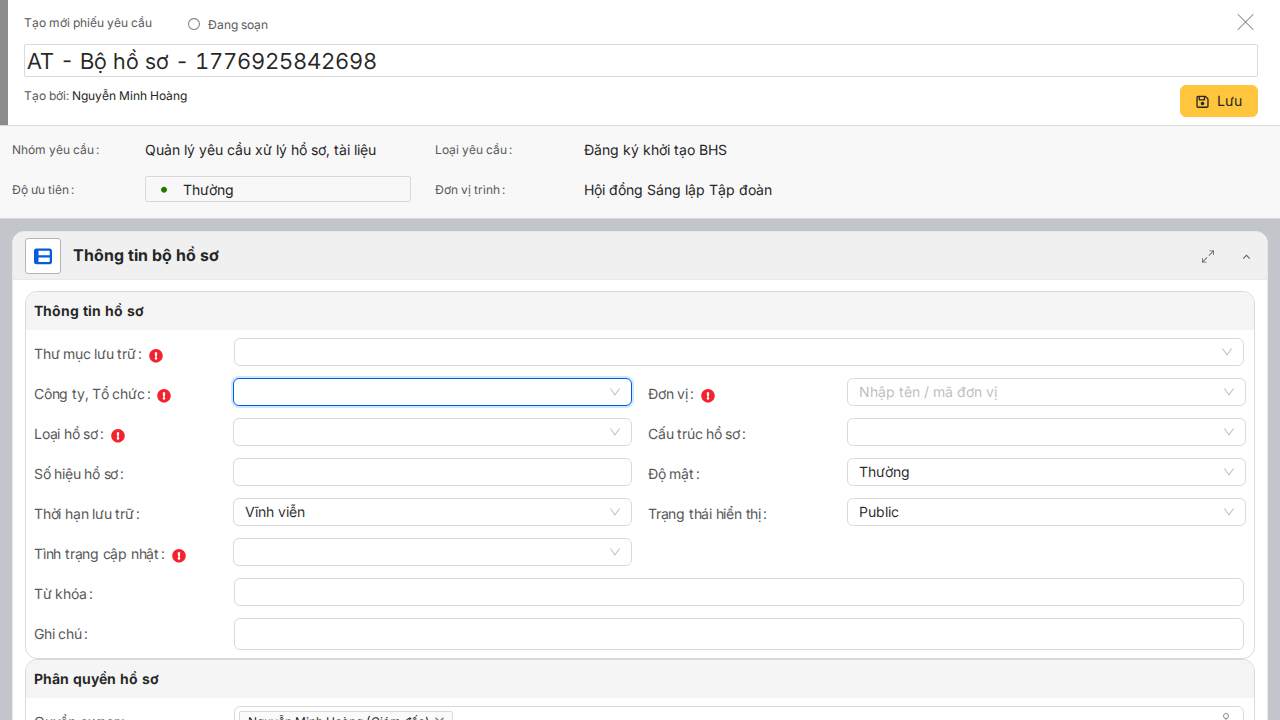Screen dimensions: 1280x720
Task: Click the Số hiệu hồ sơ input field
Action: click(x=432, y=472)
